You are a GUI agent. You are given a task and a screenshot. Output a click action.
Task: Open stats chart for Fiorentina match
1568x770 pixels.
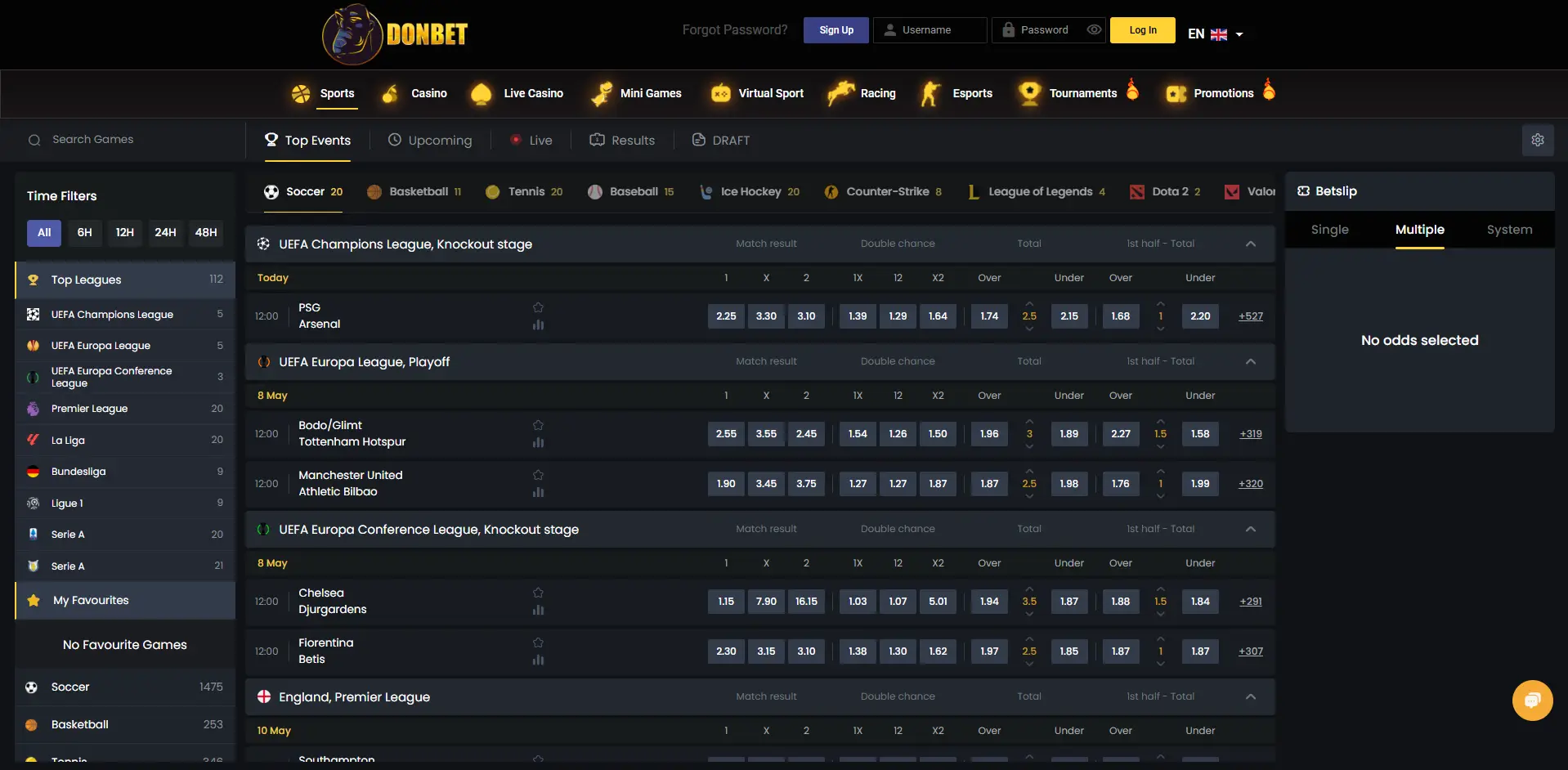[x=538, y=660]
